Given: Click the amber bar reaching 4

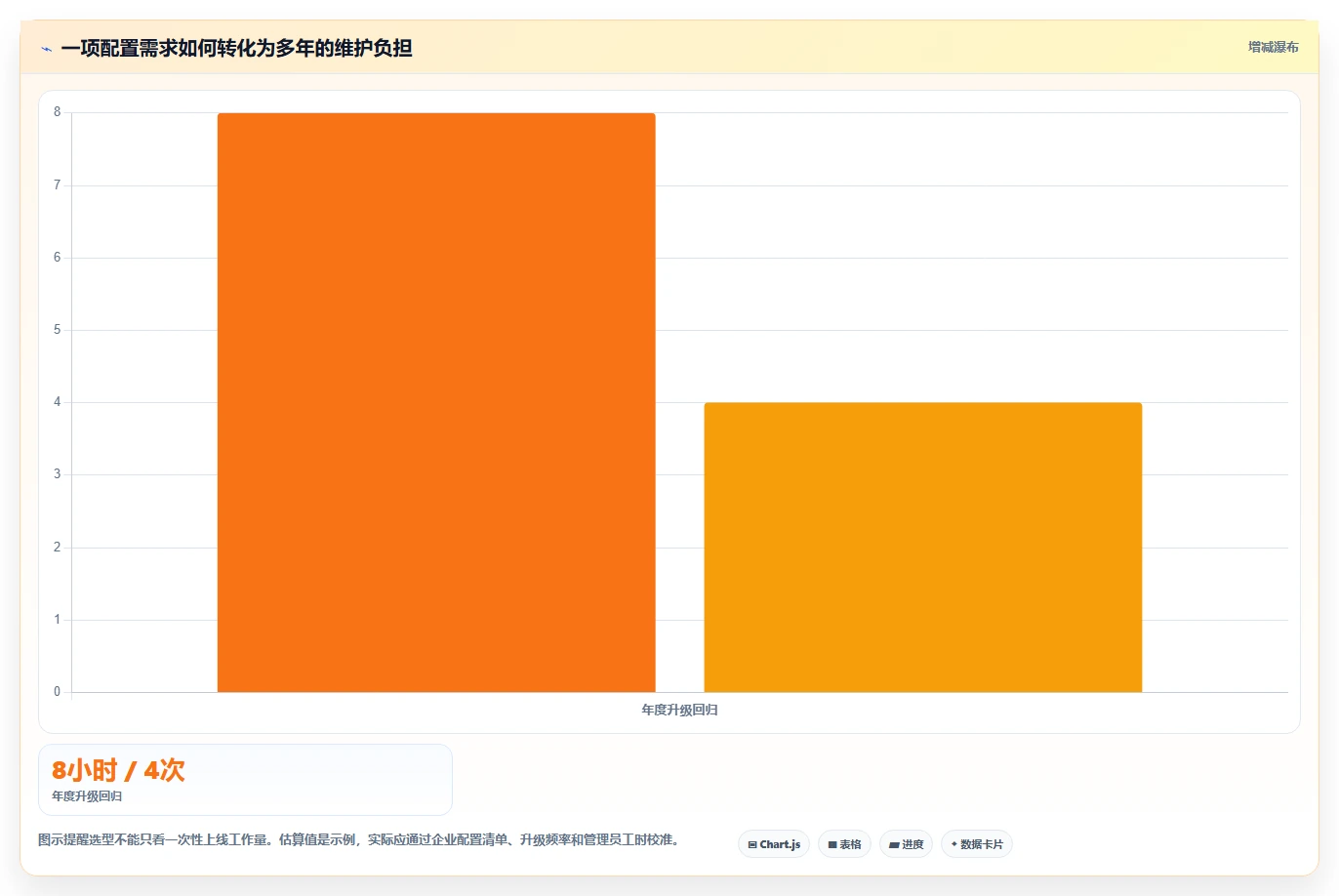Looking at the screenshot, I should tap(923, 547).
